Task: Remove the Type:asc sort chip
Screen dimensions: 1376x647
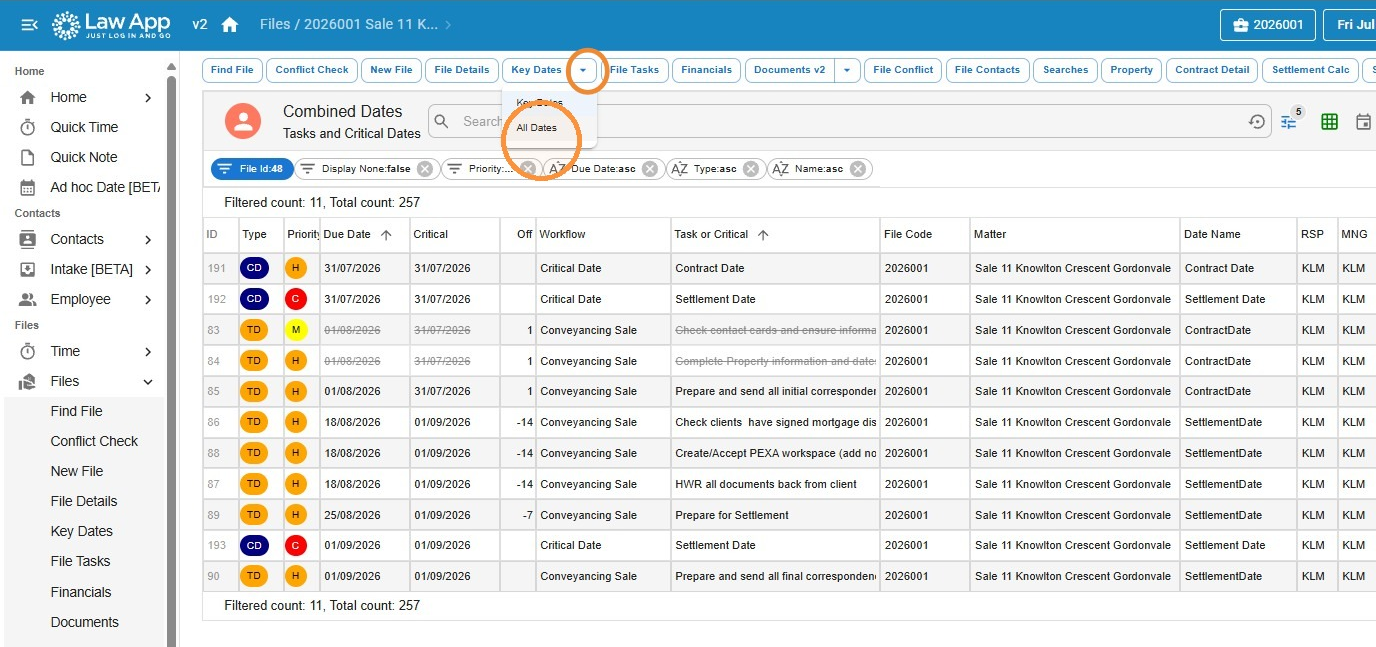Action: pos(751,169)
